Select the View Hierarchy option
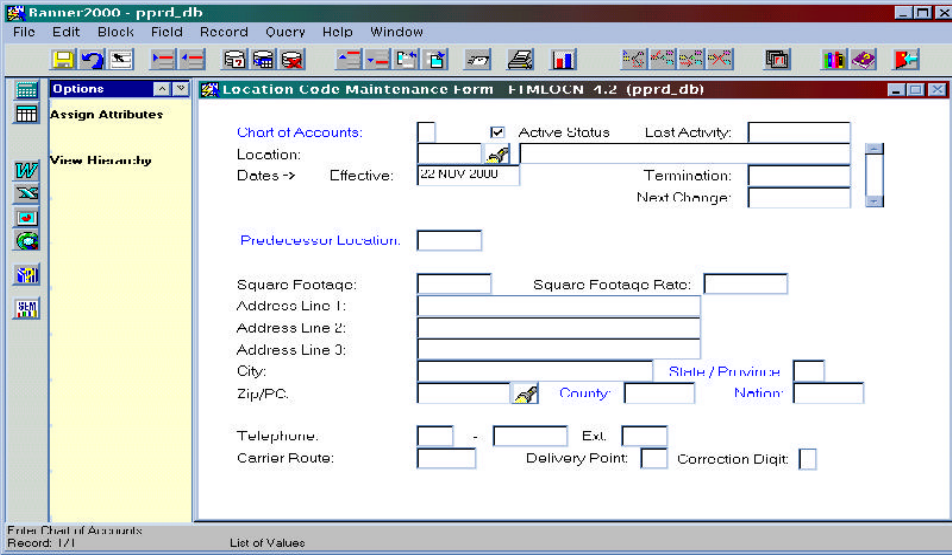This screenshot has width=952, height=555. tap(101, 160)
